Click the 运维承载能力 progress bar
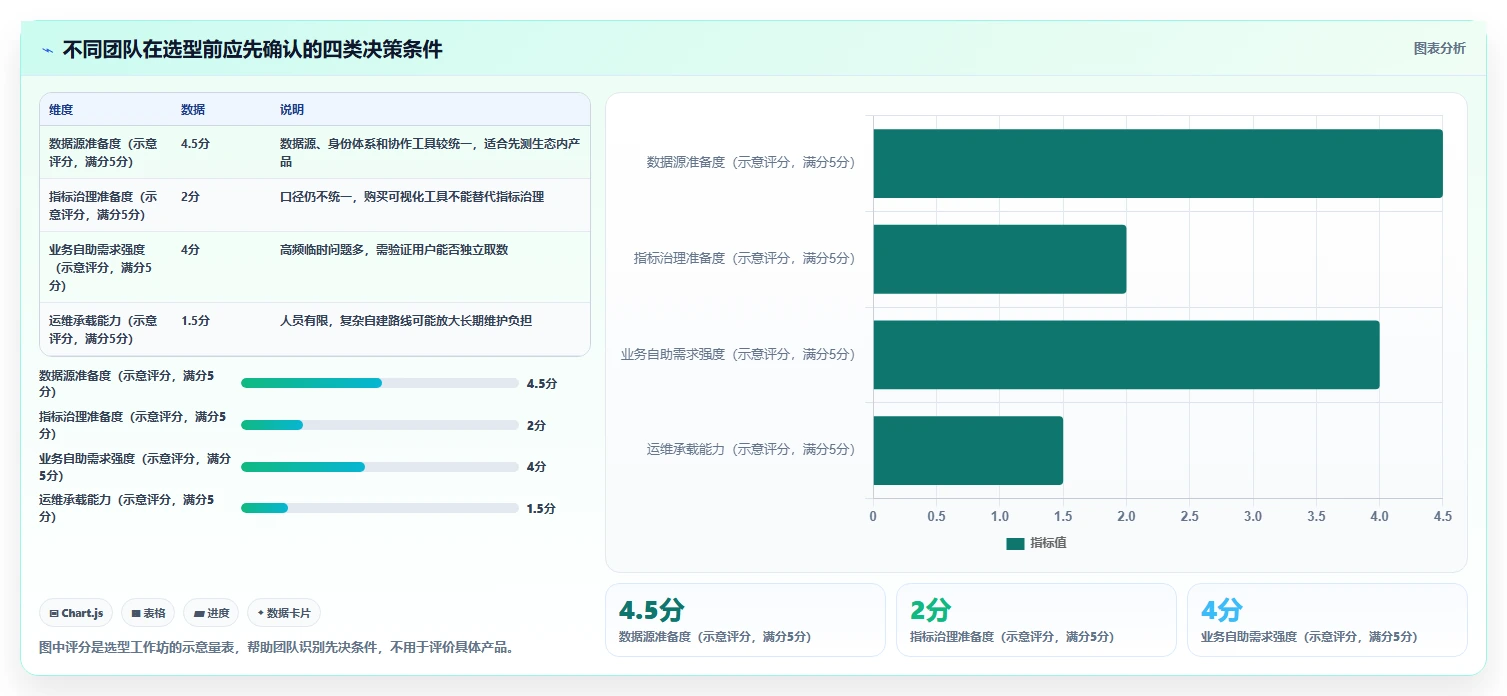 tap(379, 508)
